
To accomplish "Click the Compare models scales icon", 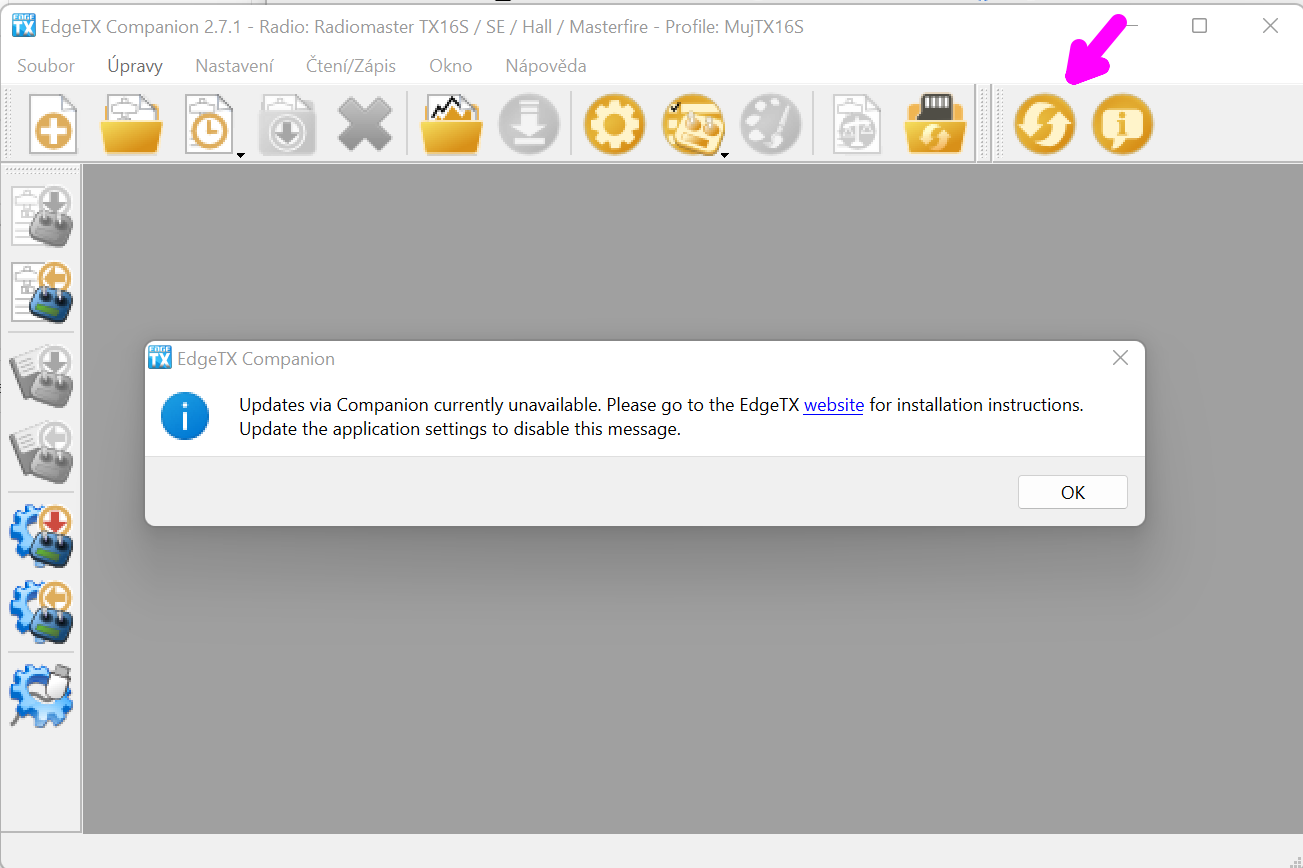I will (857, 125).
